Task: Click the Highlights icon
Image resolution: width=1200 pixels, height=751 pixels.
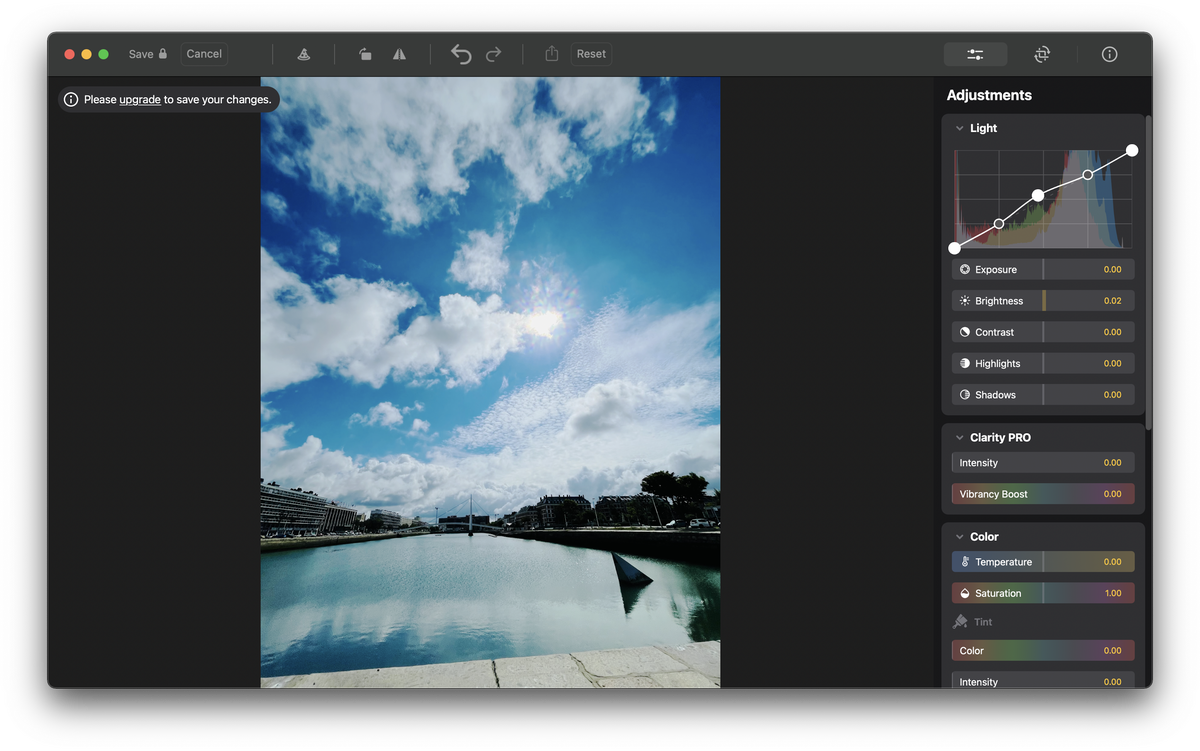Action: click(x=965, y=363)
